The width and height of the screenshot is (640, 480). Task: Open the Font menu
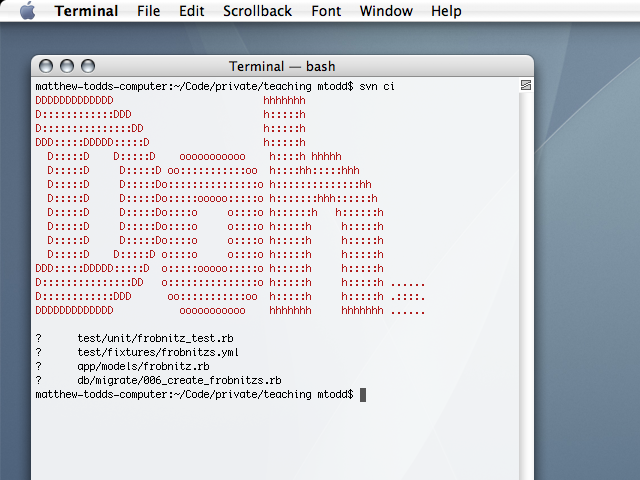coord(326,11)
